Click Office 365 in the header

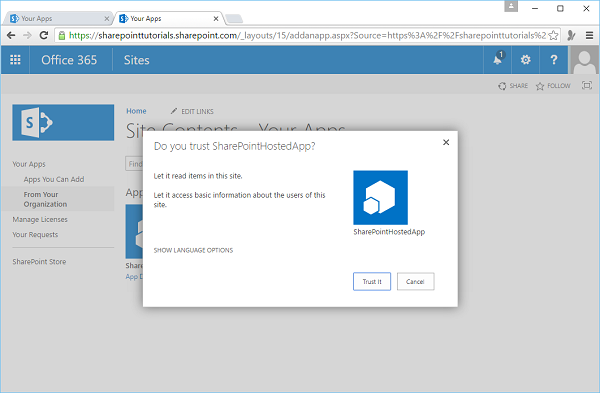coord(69,60)
